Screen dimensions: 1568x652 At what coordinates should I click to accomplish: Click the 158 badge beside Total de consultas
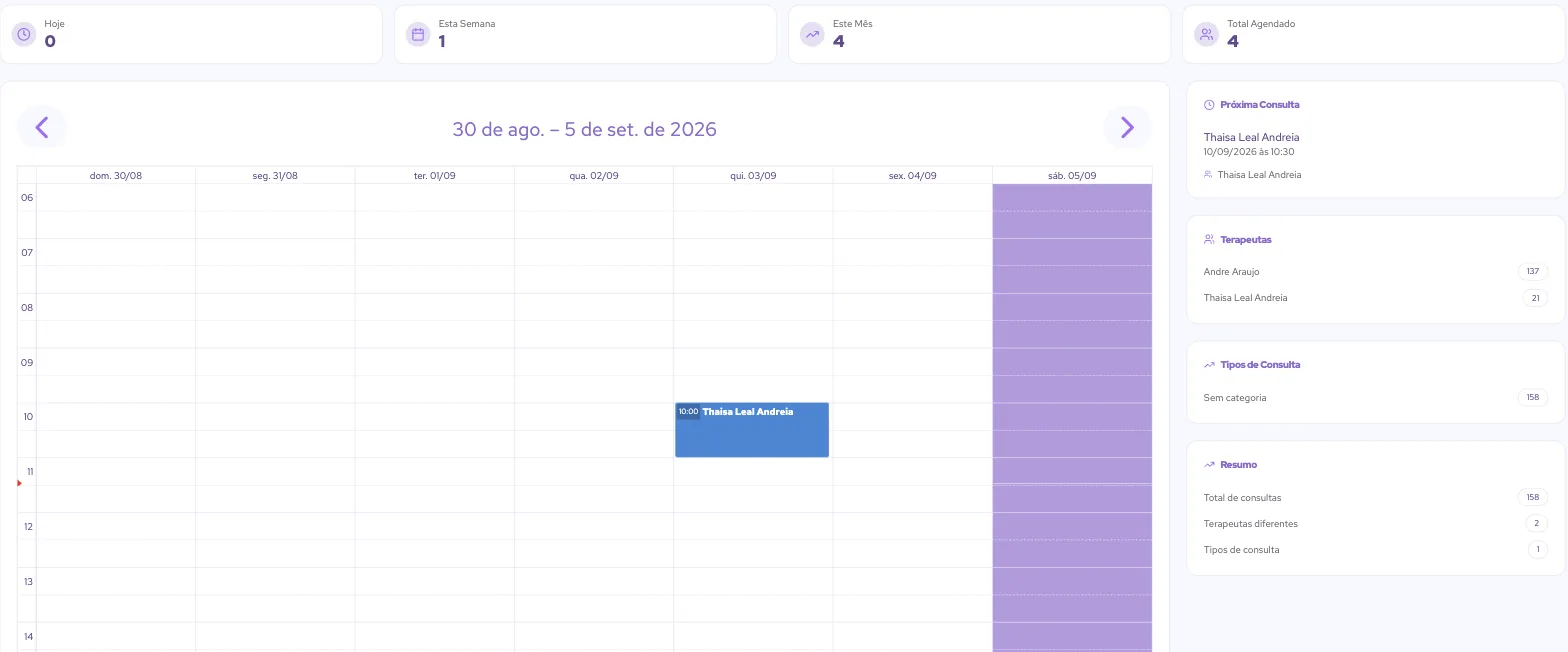click(x=1532, y=498)
